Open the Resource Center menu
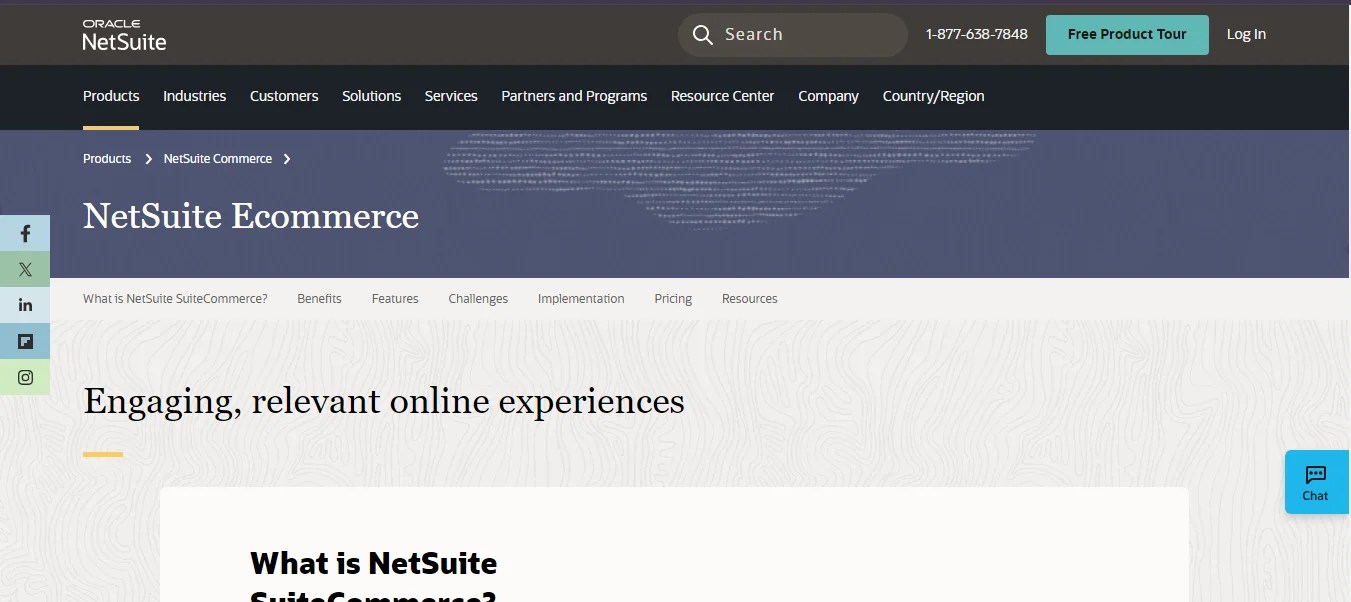1351x602 pixels. click(x=722, y=96)
